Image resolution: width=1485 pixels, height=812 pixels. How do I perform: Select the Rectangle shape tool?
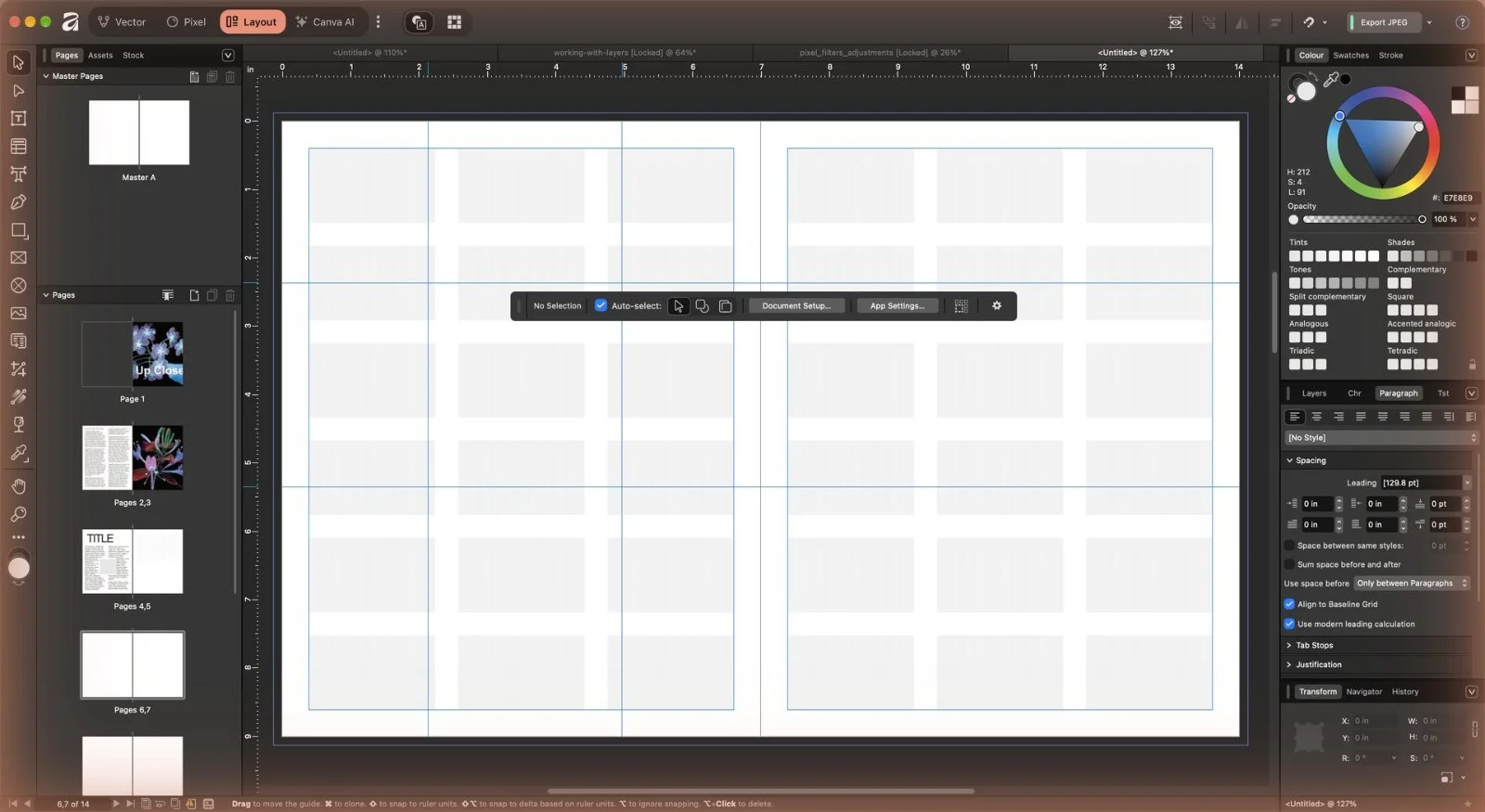(x=18, y=229)
